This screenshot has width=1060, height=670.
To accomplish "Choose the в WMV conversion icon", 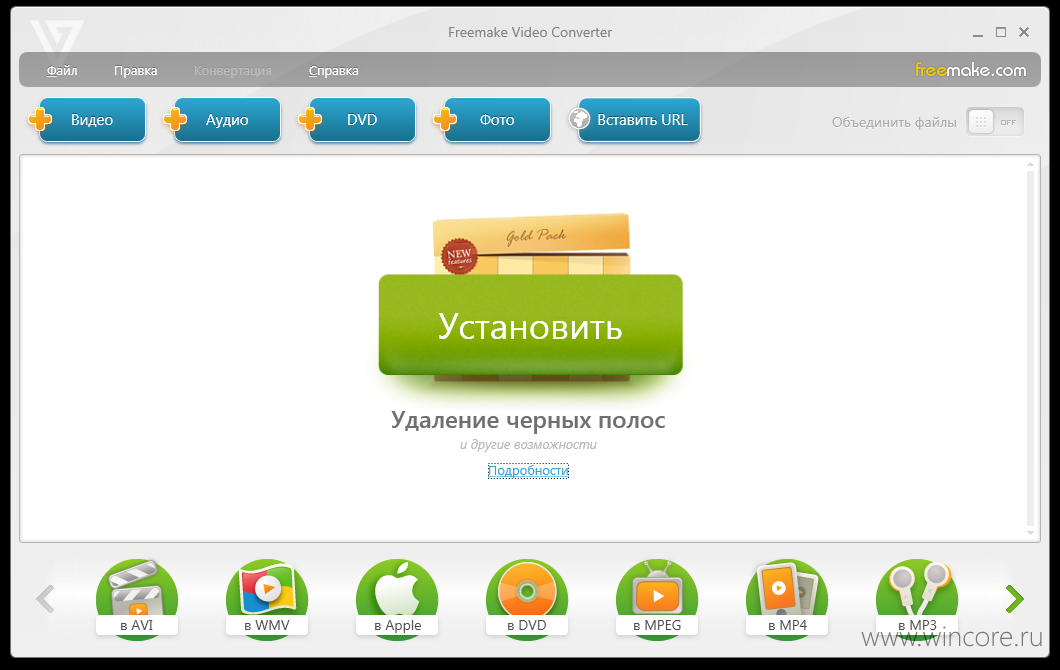I will (x=266, y=598).
